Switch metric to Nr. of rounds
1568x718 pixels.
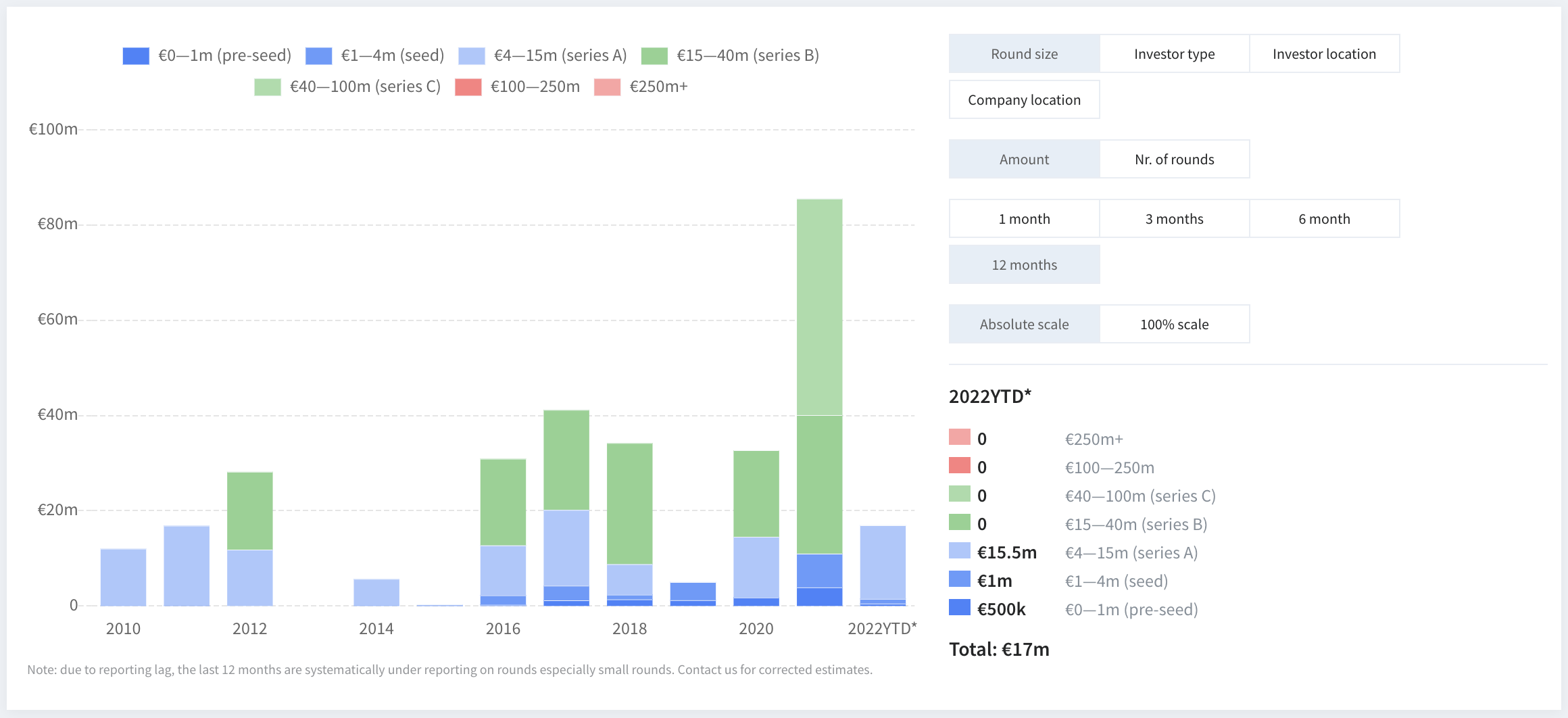[x=1174, y=160]
